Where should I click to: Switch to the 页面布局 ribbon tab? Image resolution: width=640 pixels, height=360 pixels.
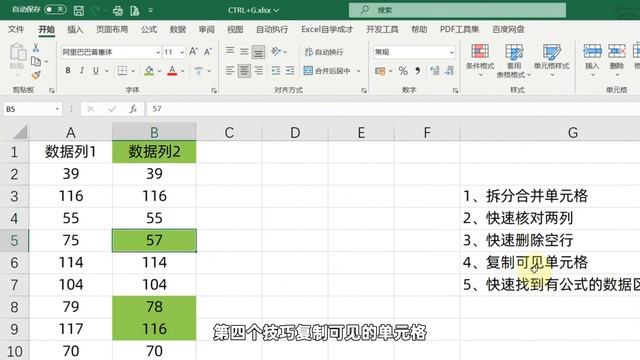(112, 29)
